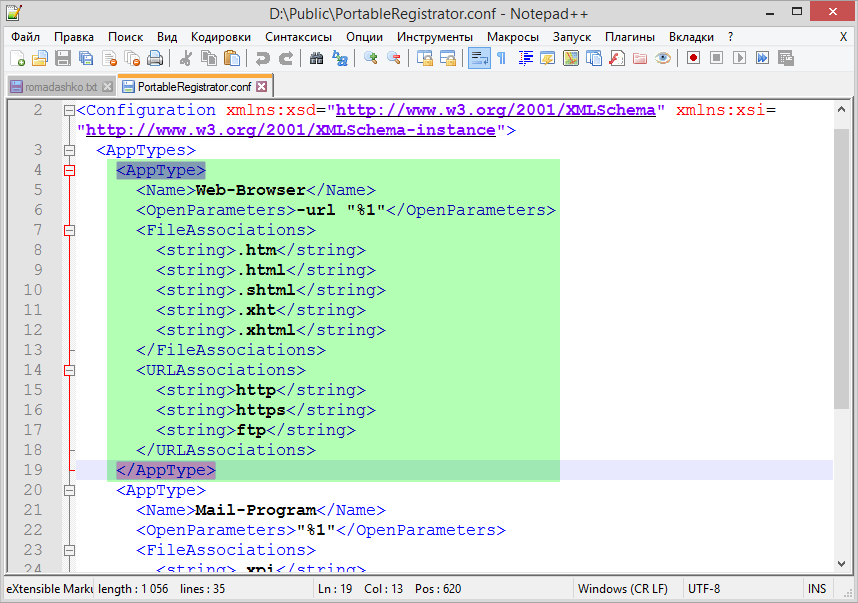Click the Windows (CR LF) status field
Viewport: 858px width, 603px height.
[x=623, y=589]
